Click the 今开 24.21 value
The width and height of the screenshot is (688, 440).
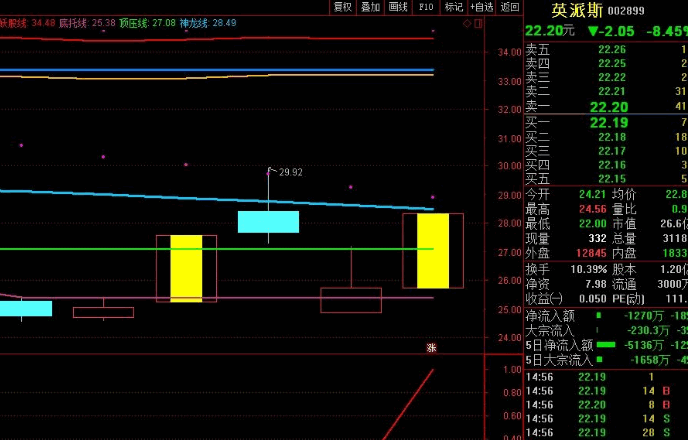coord(592,194)
